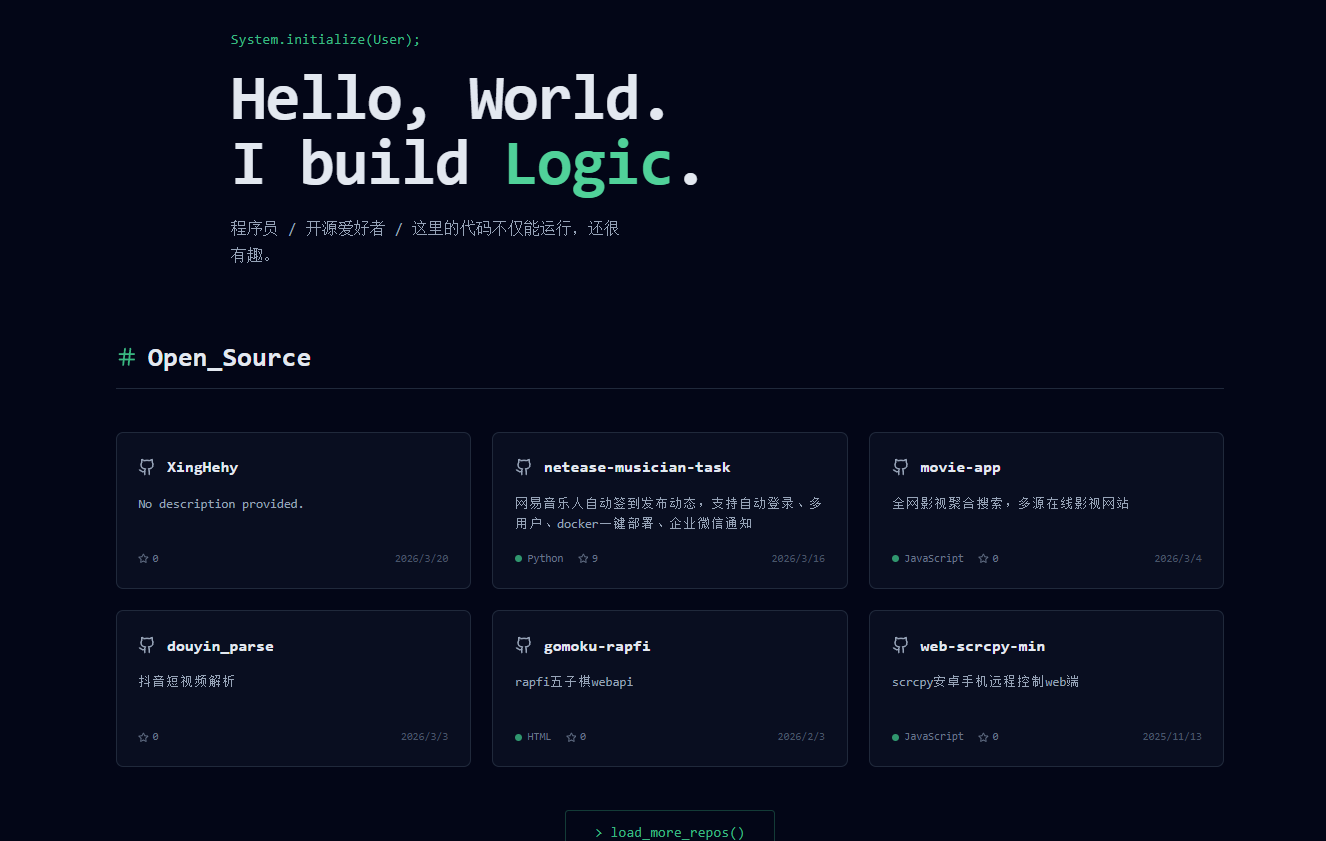Click the date 2026/3/4
Viewport: 1326px width, 841px height.
pos(1178,559)
